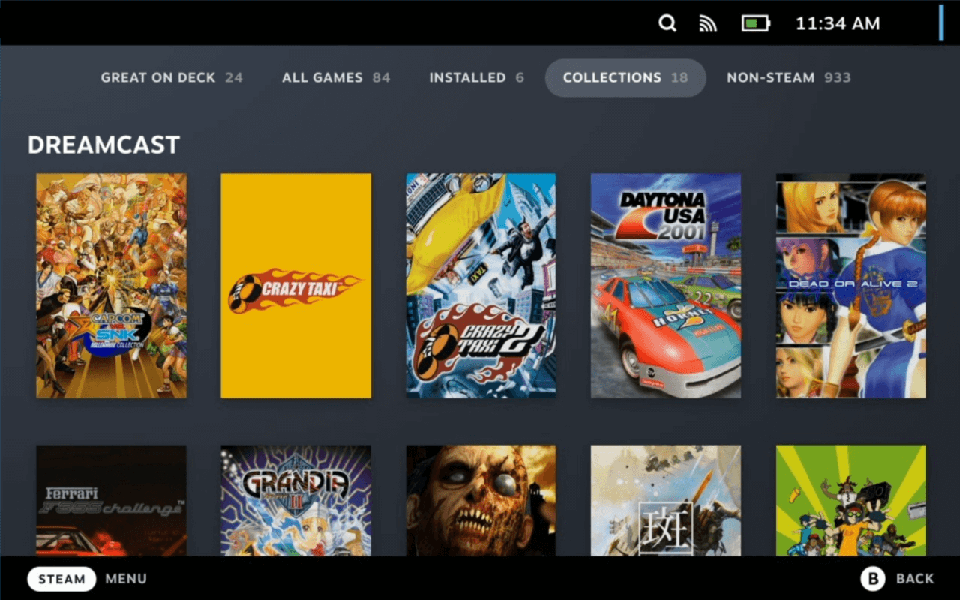Select the Collections tab

click(x=625, y=77)
